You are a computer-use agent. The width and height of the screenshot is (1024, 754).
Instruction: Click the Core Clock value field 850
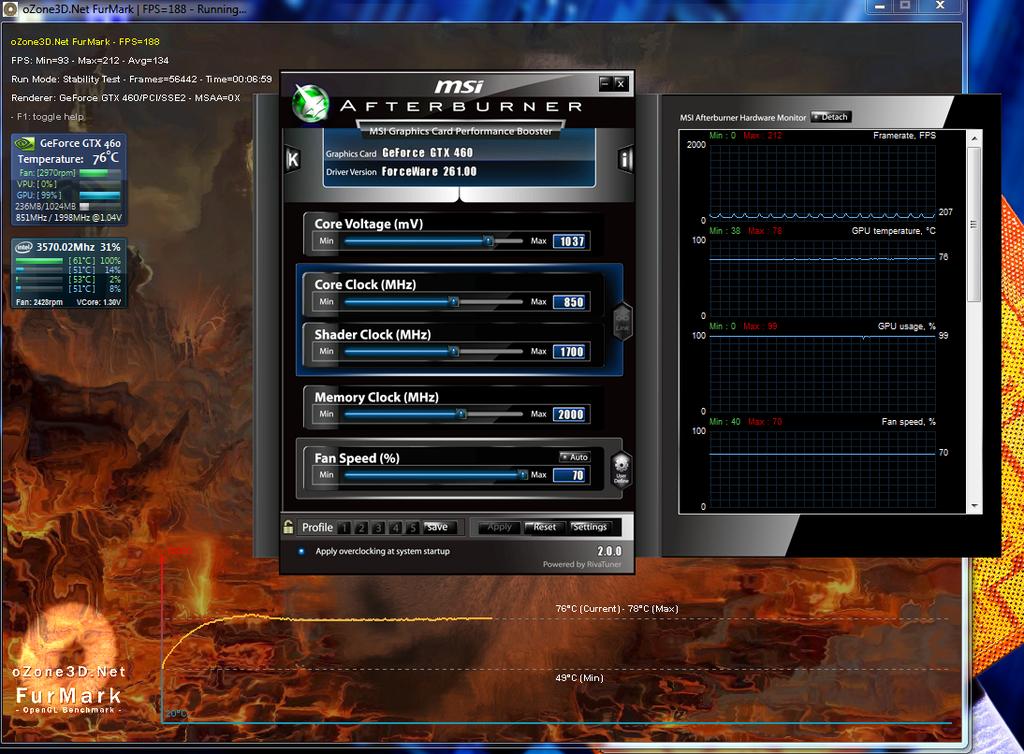571,302
